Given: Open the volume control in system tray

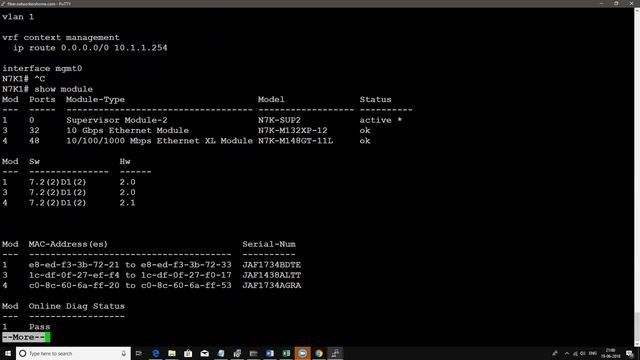Looking at the screenshot, I should tap(583, 353).
